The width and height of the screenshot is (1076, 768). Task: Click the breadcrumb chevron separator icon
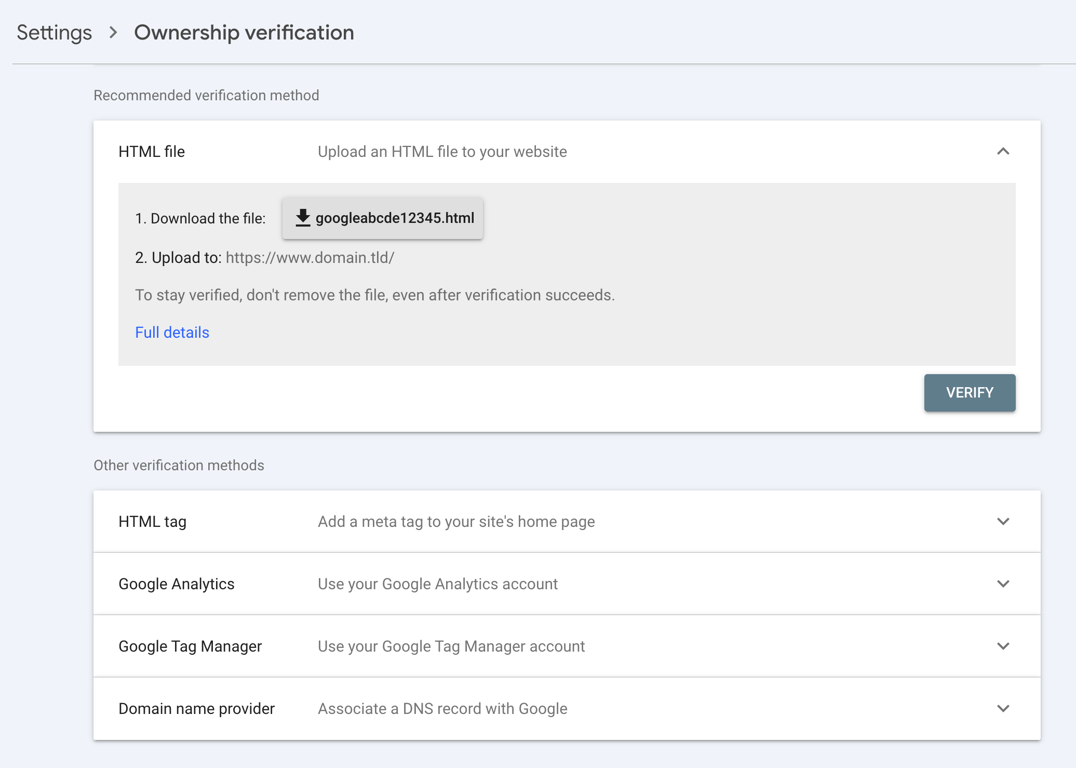point(112,32)
